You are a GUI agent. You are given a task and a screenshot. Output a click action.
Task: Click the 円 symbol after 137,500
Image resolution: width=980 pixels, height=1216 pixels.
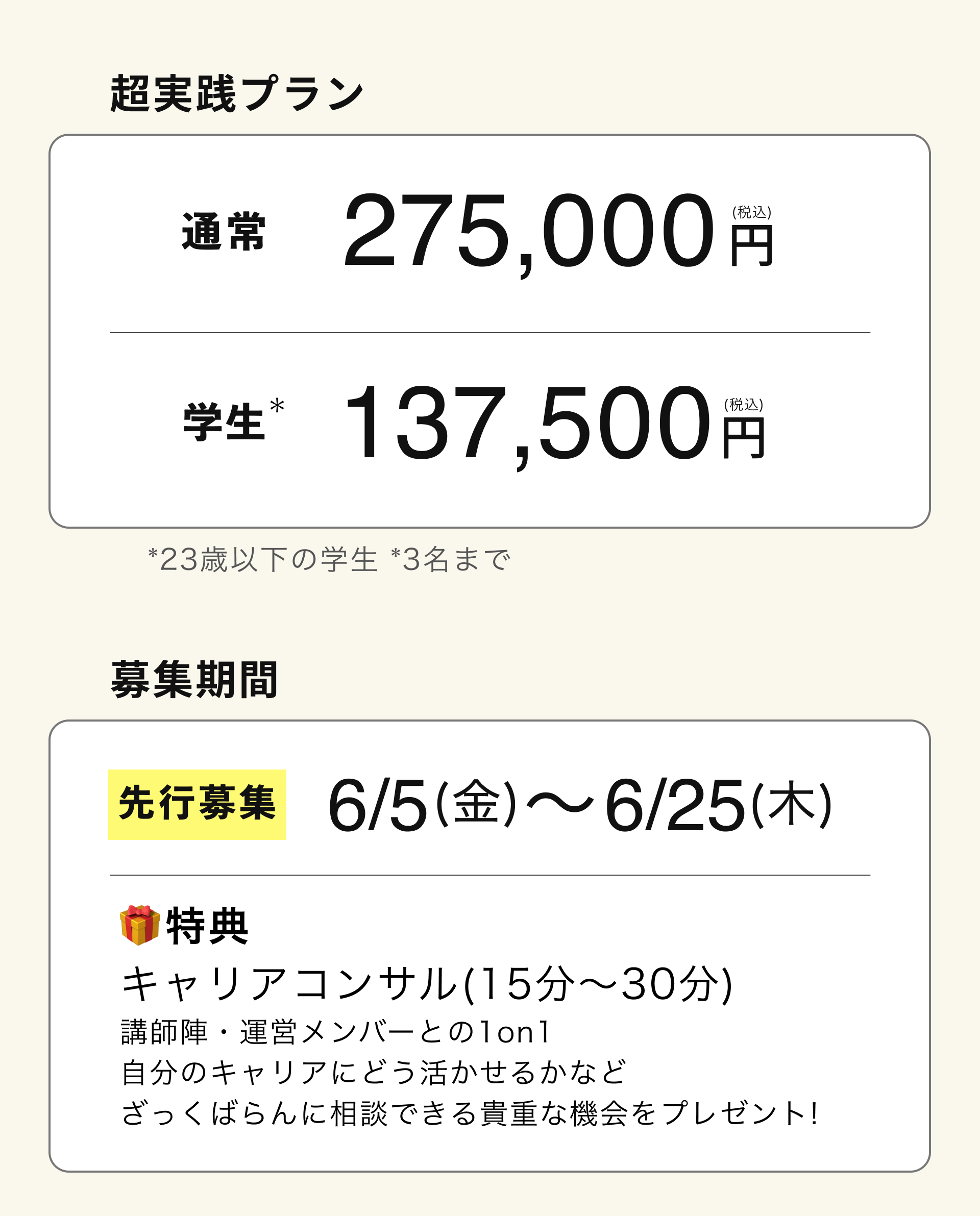click(x=744, y=438)
